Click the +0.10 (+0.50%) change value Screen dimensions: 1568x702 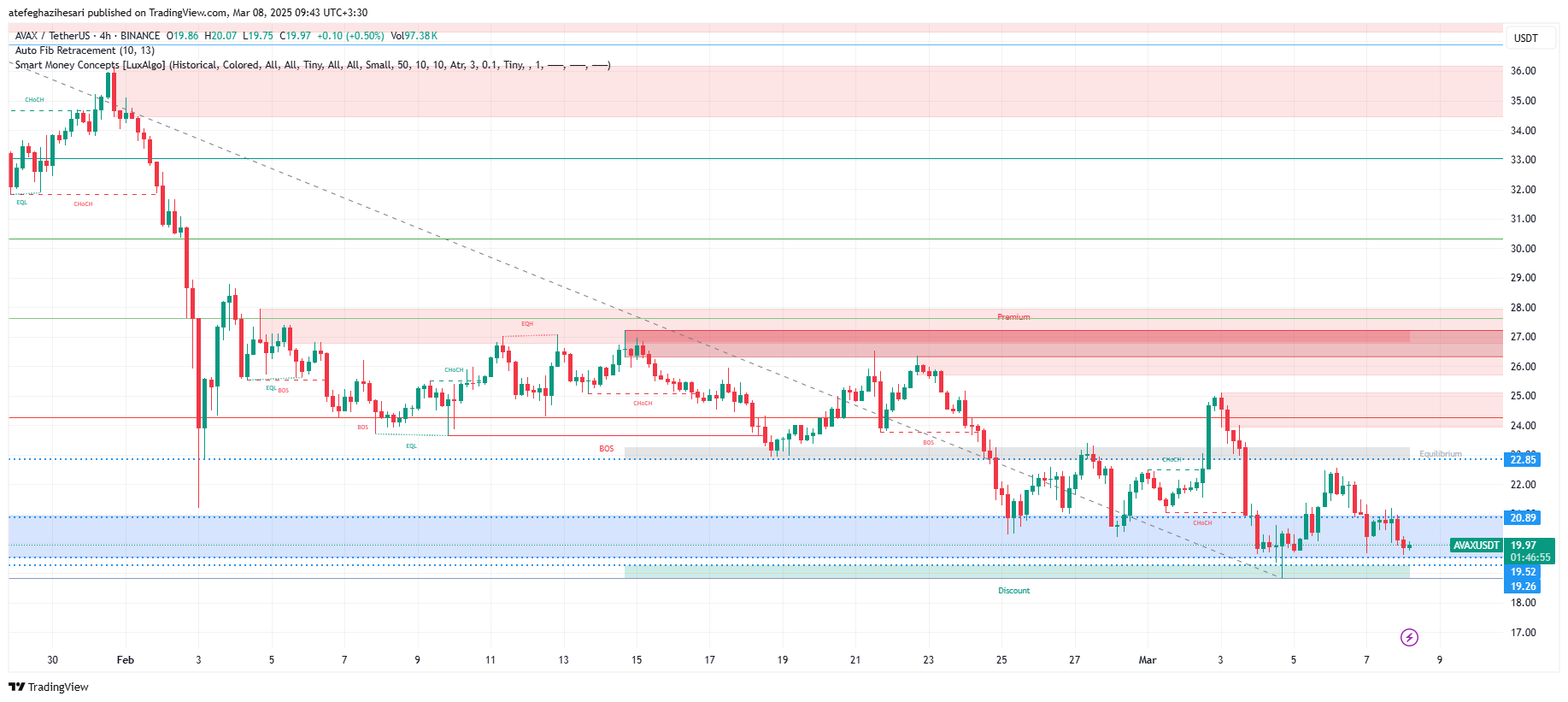tap(350, 36)
